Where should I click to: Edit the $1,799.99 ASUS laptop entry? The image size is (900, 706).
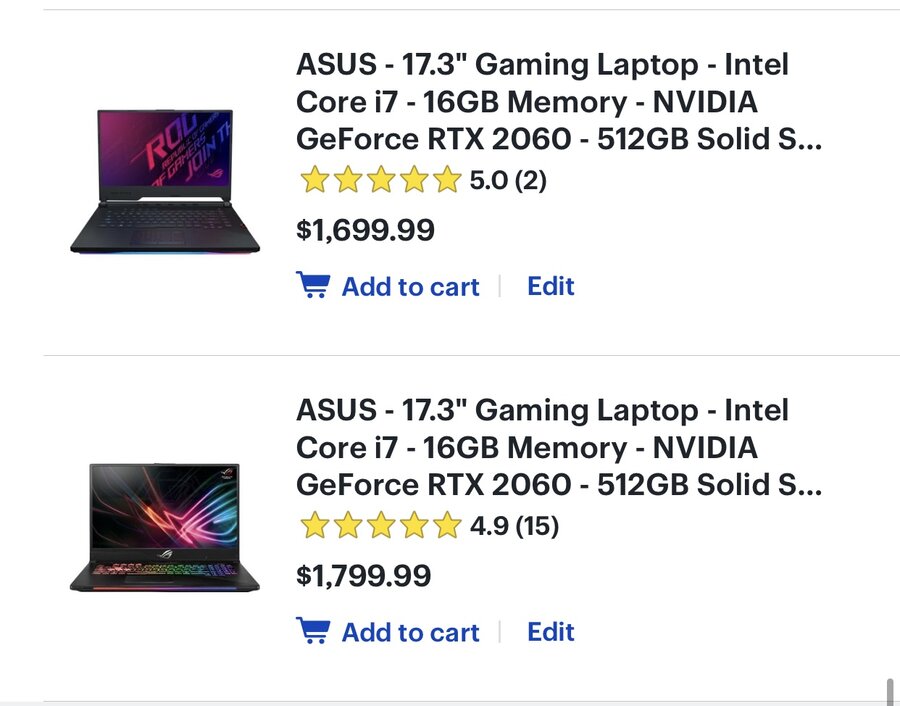[551, 632]
